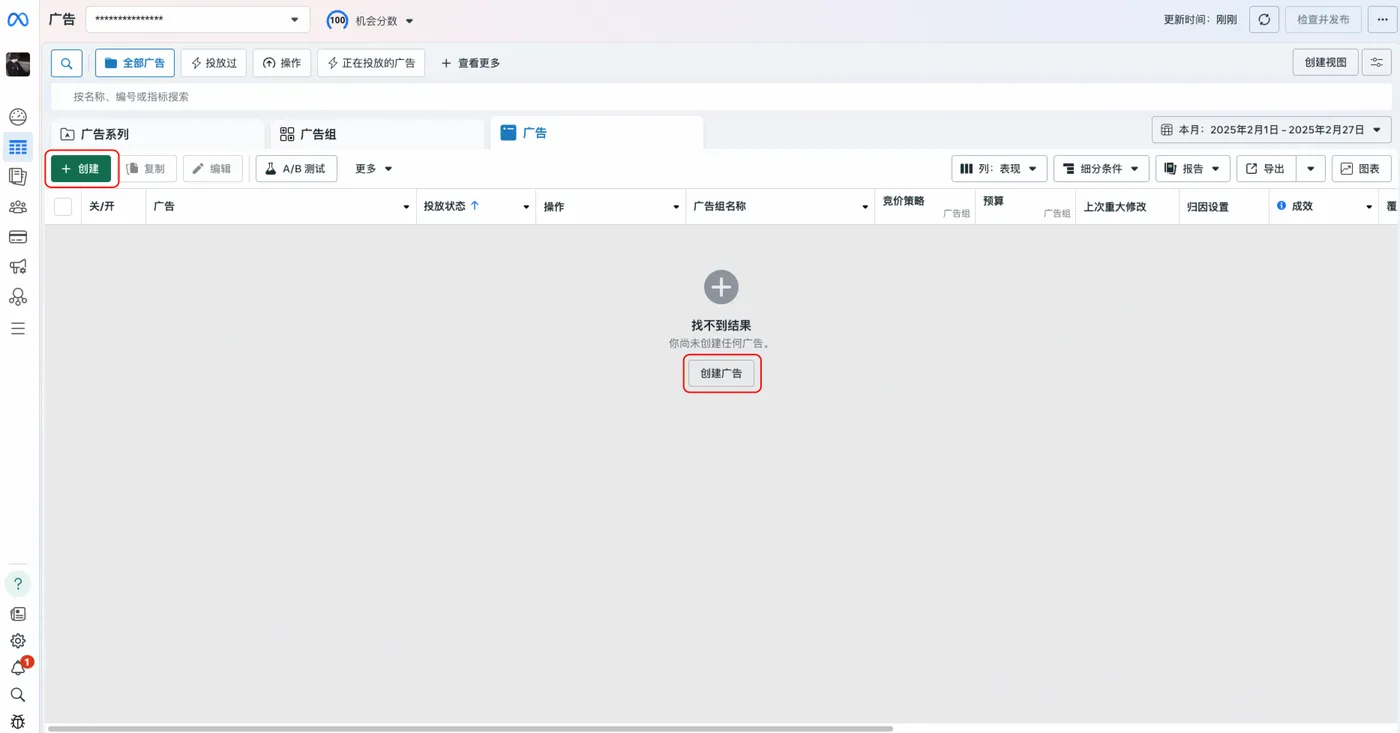Open the audiences people icon in sidebar
The height and width of the screenshot is (733, 1400).
18,207
